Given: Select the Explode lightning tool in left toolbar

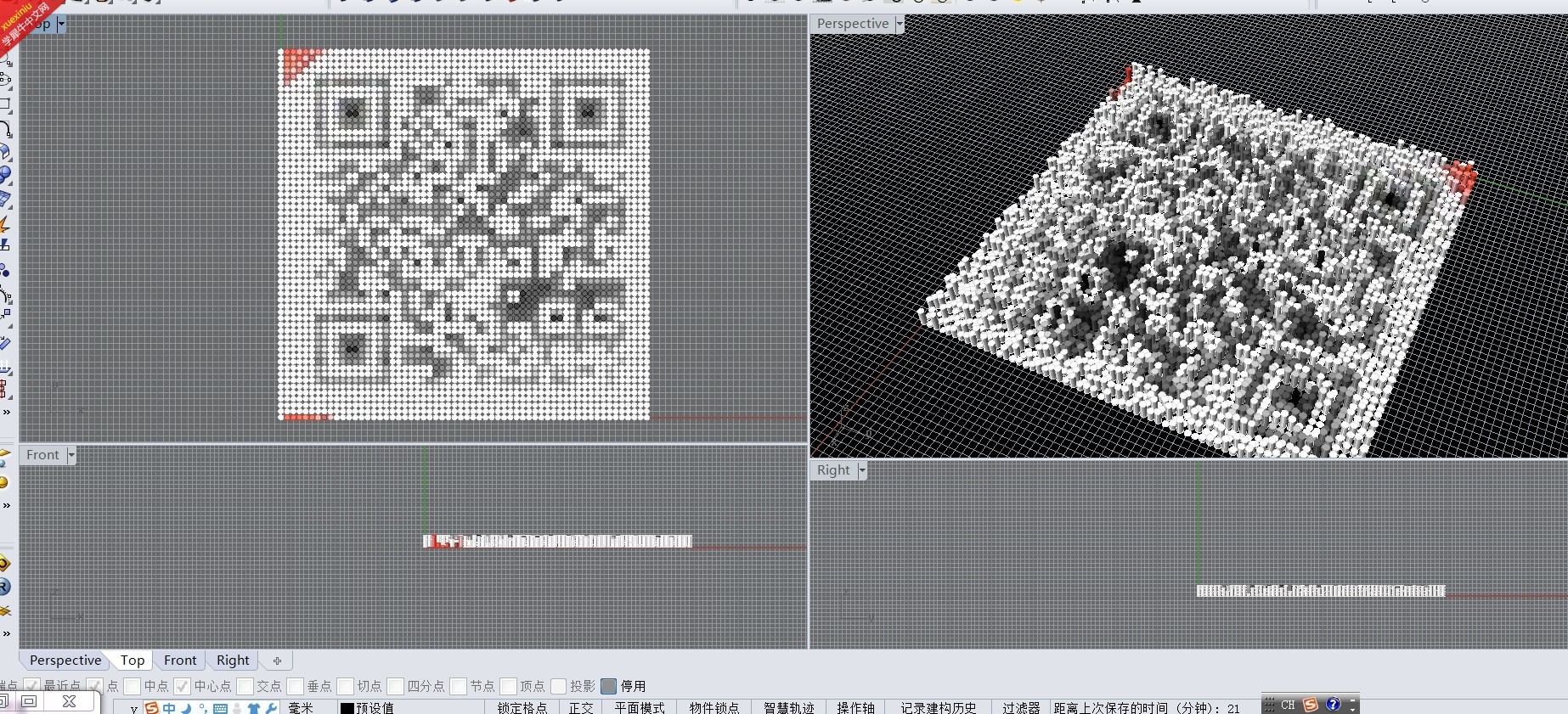Looking at the screenshot, I should click(x=4, y=224).
